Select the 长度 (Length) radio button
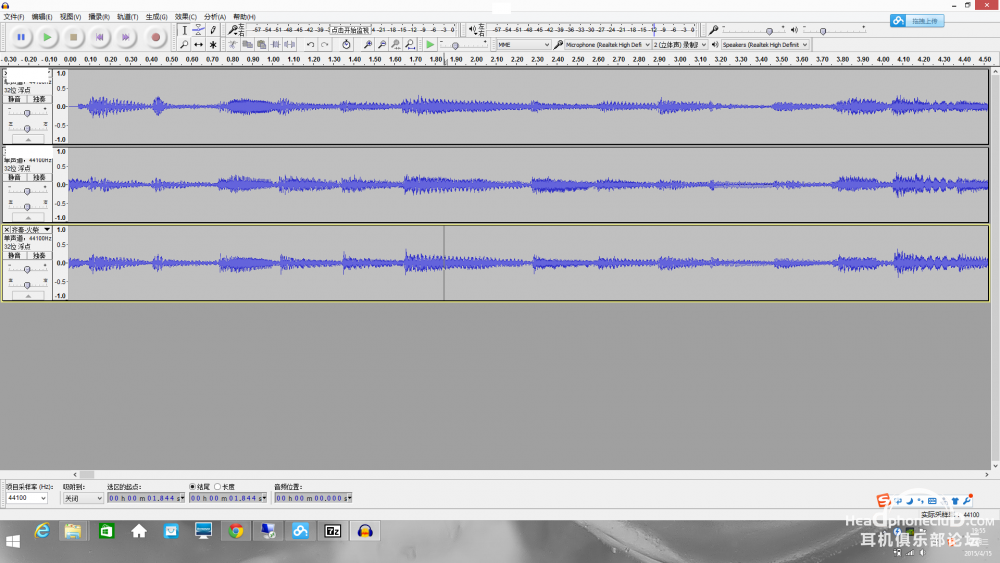Image resolution: width=1000 pixels, height=563 pixels. coord(217,486)
